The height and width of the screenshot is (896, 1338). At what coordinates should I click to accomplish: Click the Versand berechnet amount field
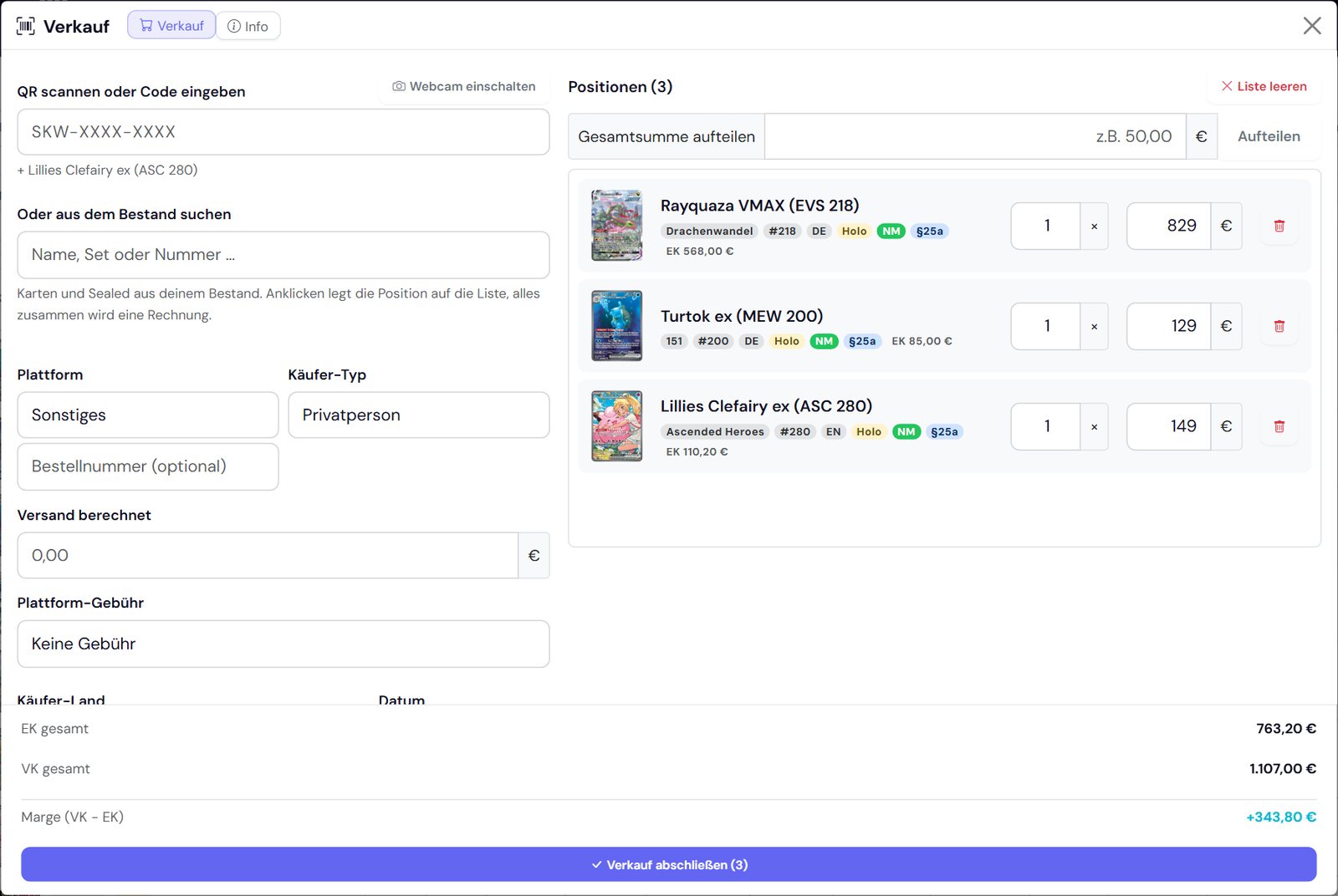[268, 555]
